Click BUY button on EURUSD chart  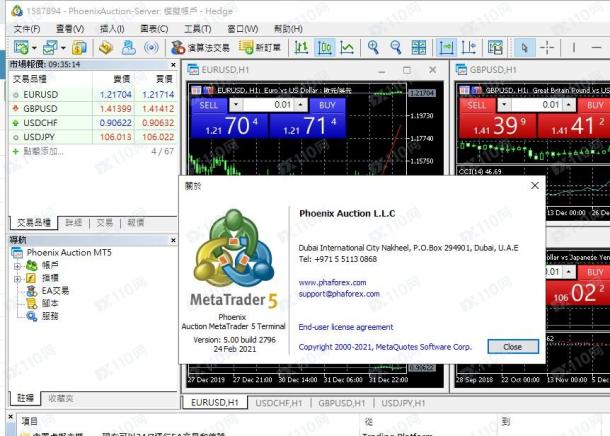point(327,105)
